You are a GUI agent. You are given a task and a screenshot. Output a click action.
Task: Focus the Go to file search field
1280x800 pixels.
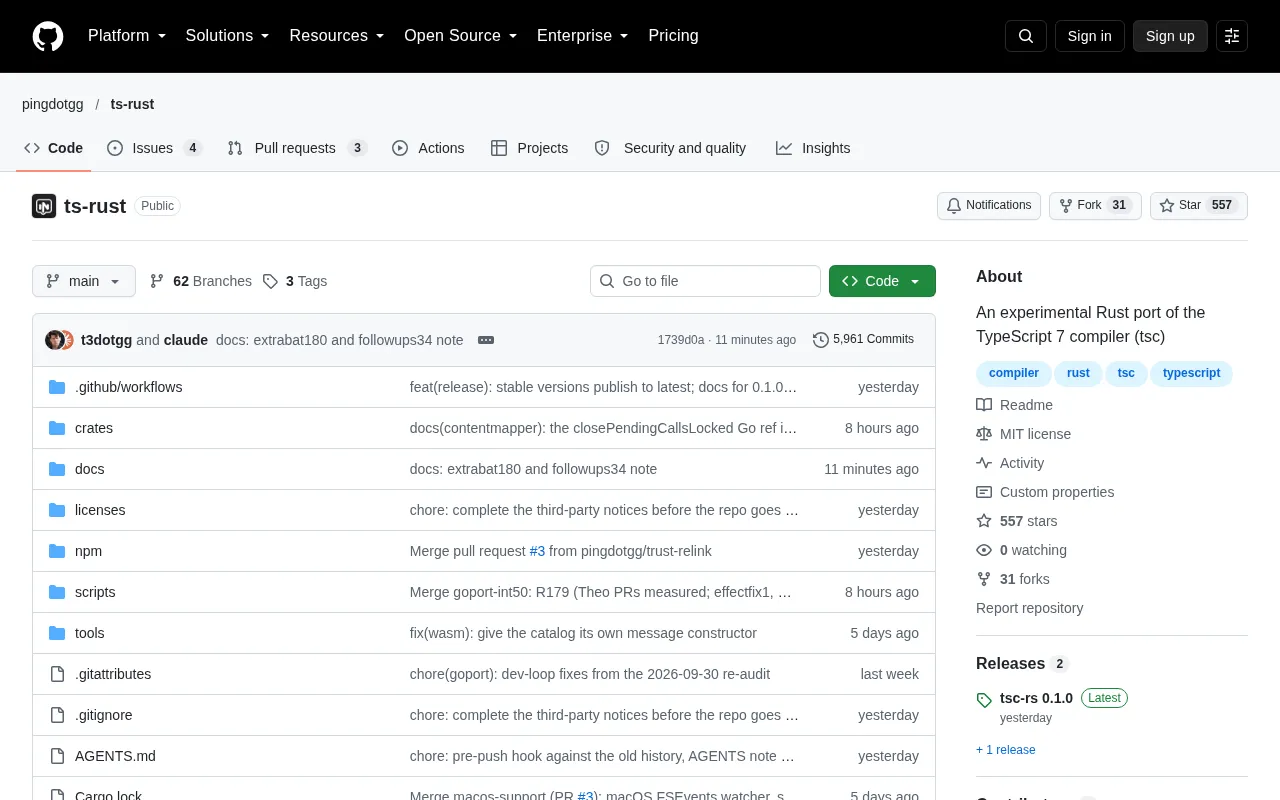coord(705,281)
